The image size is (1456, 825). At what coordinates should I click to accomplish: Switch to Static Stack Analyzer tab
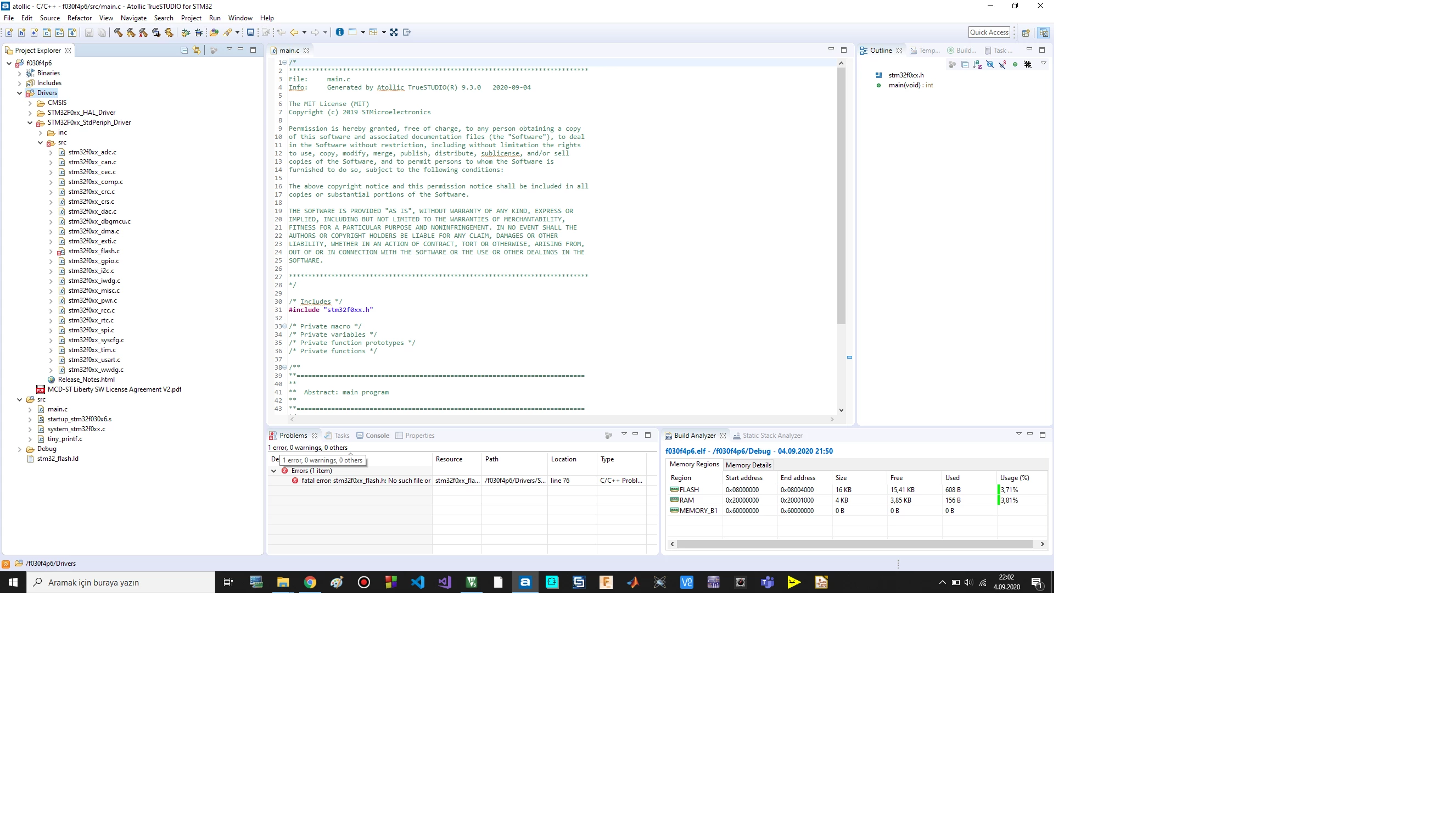tap(768, 436)
